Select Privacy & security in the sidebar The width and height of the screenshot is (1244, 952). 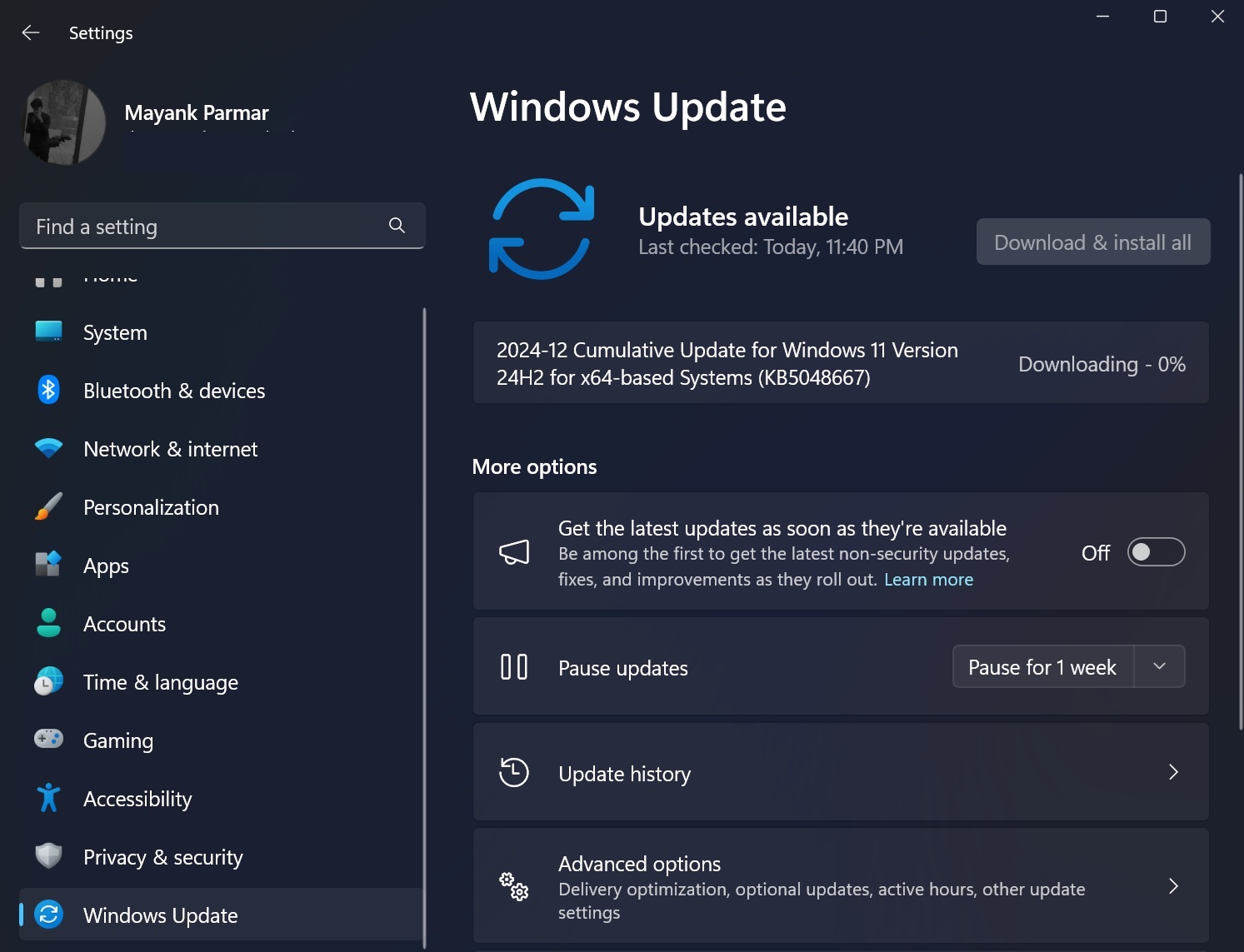click(x=162, y=856)
